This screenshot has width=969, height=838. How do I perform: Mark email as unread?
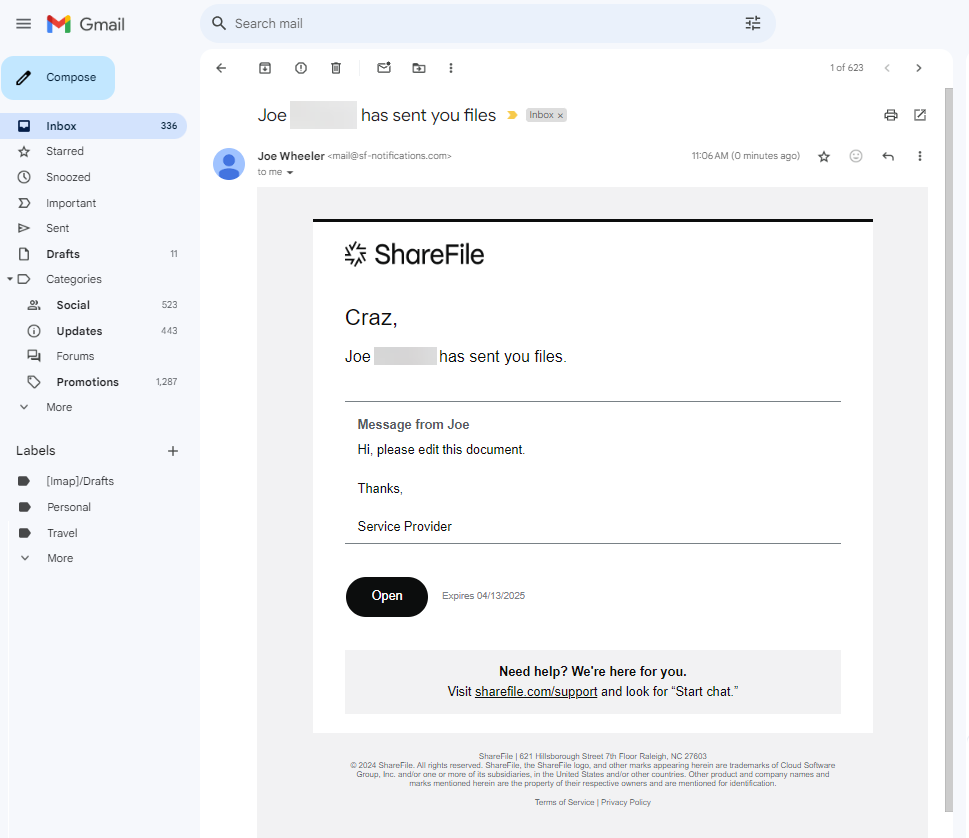tap(384, 68)
